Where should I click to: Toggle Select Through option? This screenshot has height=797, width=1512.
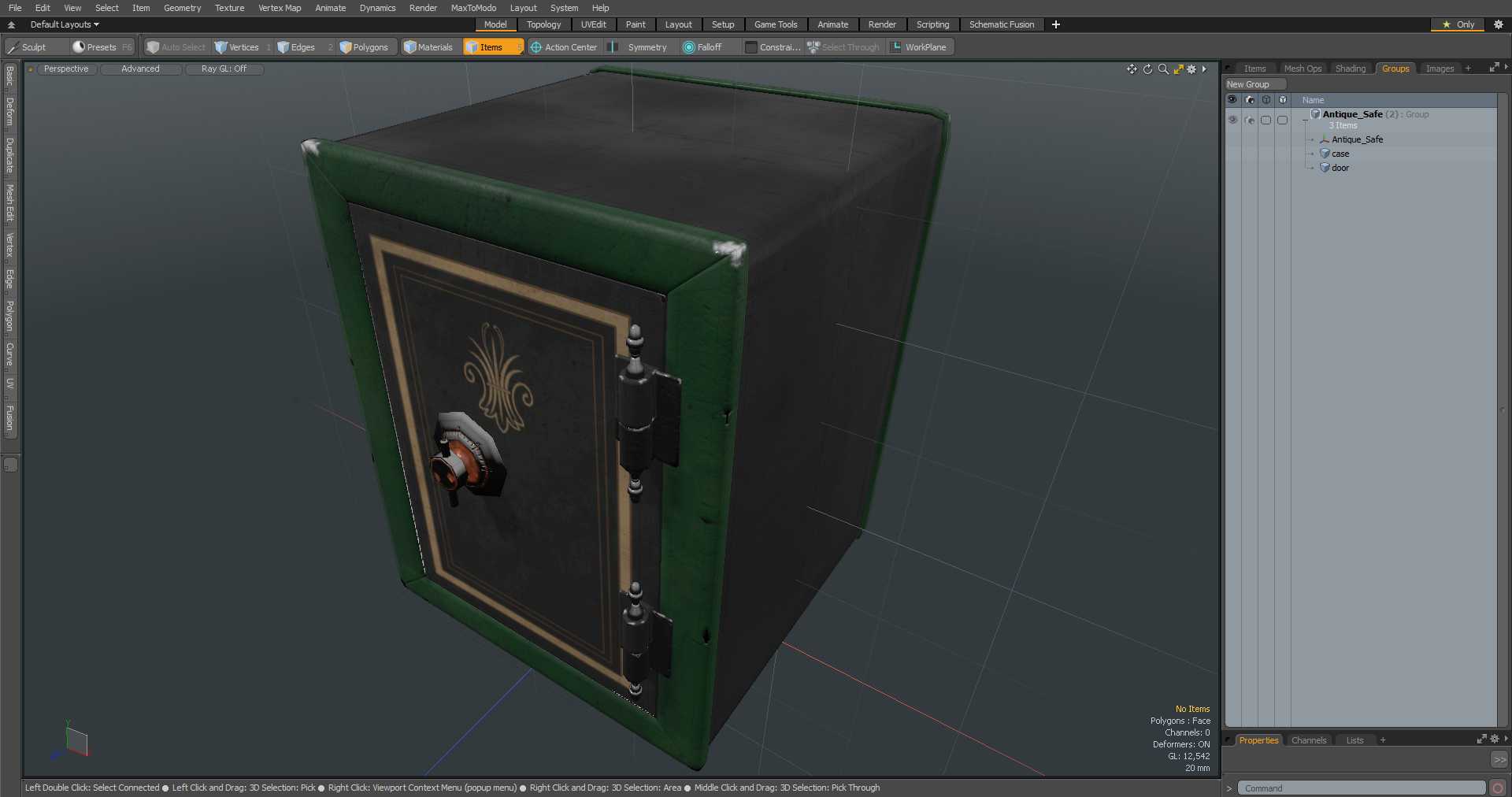843,47
